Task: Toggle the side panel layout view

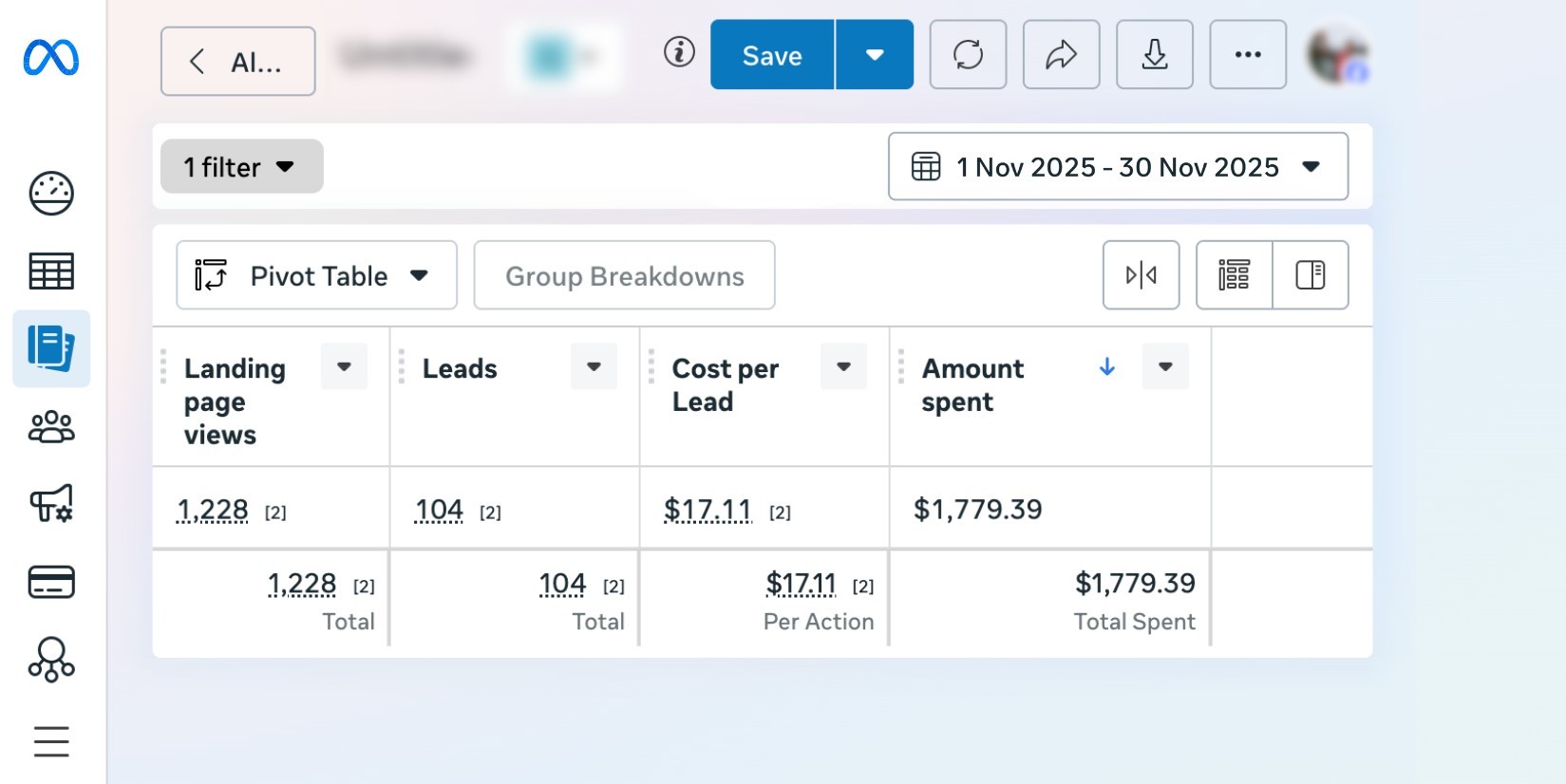Action: click(1310, 275)
